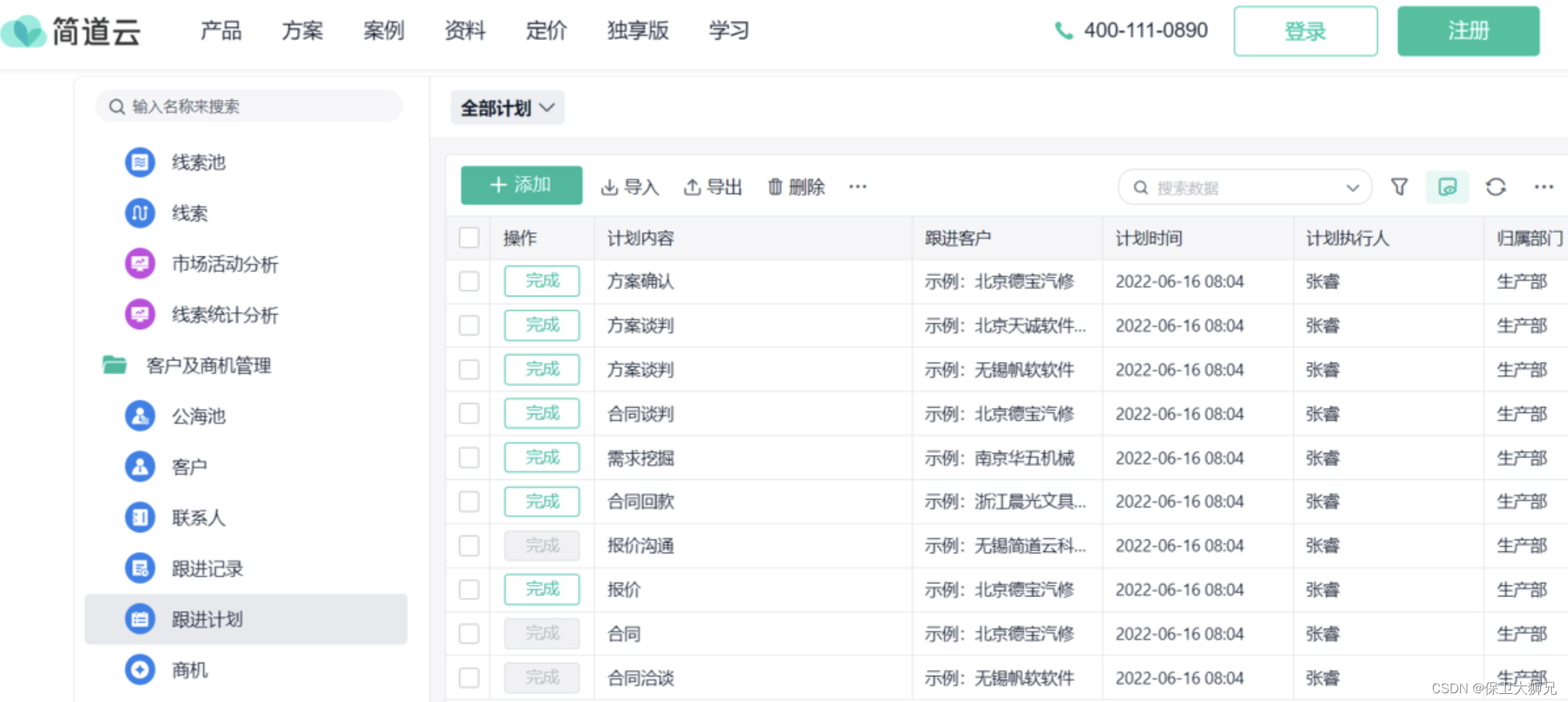Click the 客户 sidebar icon
Image resolution: width=1568 pixels, height=702 pixels.
(x=140, y=467)
